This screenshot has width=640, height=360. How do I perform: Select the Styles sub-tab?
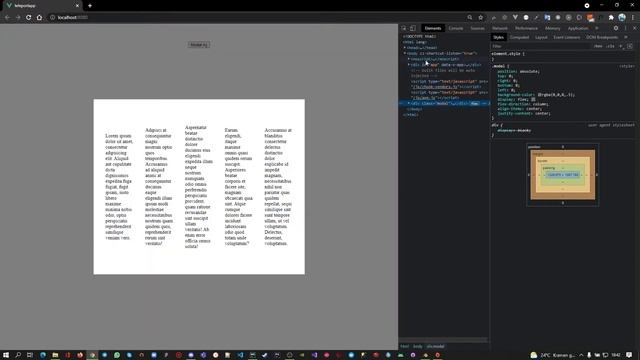pos(498,37)
